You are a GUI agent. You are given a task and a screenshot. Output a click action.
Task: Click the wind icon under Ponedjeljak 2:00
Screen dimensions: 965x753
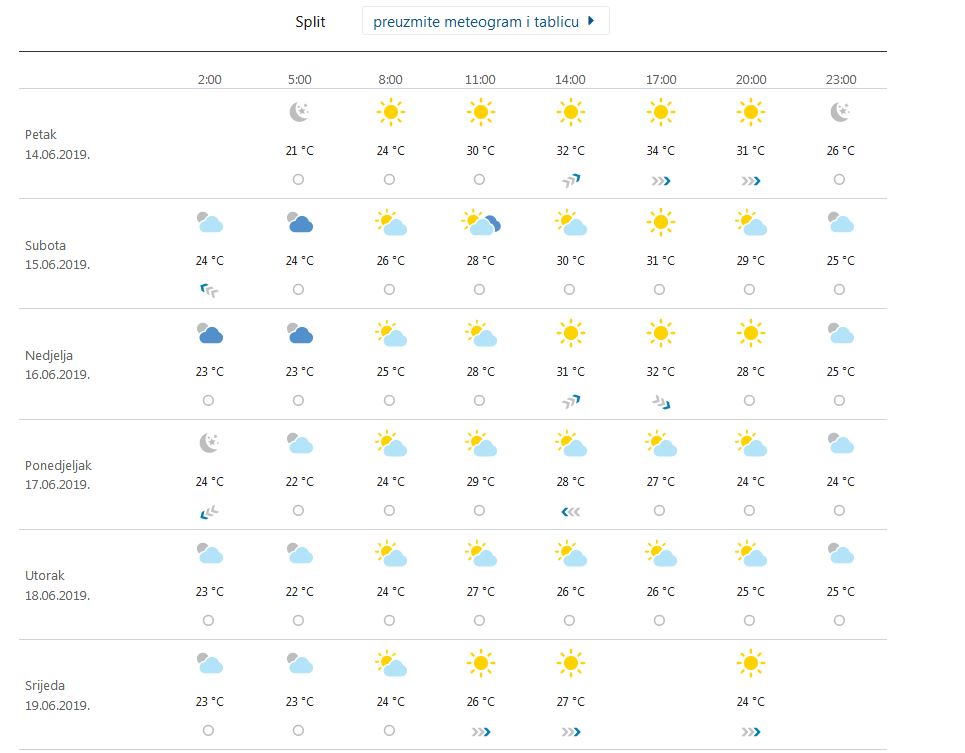(209, 510)
